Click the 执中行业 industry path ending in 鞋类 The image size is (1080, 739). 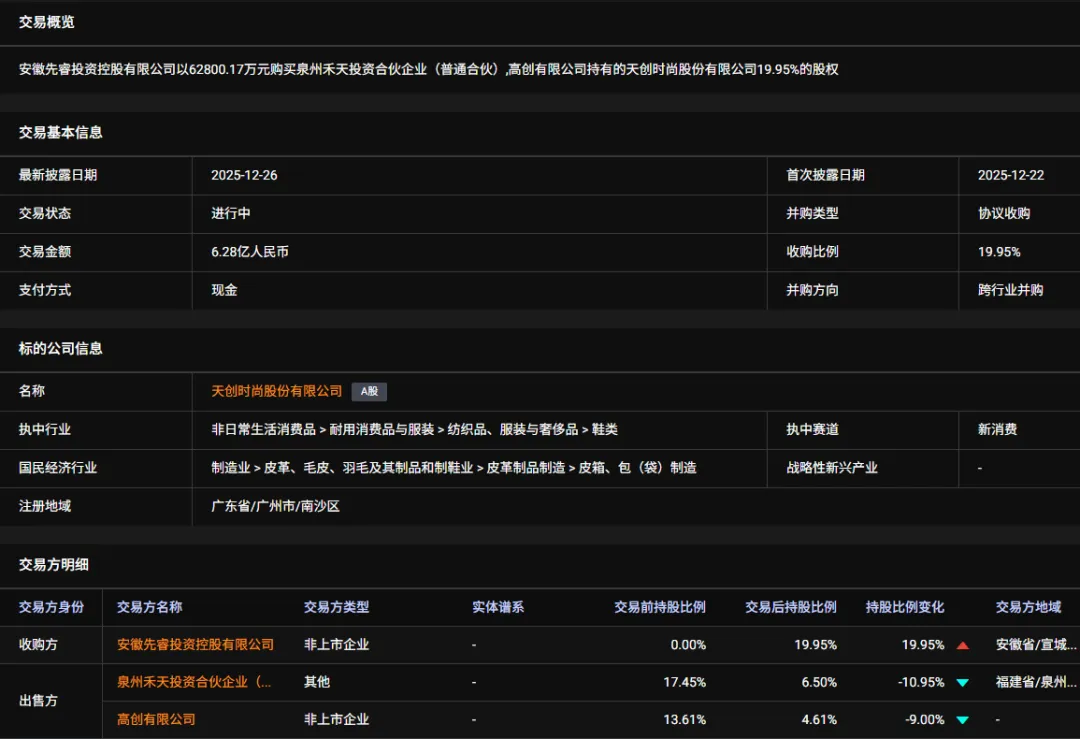pyautogui.click(x=415, y=430)
